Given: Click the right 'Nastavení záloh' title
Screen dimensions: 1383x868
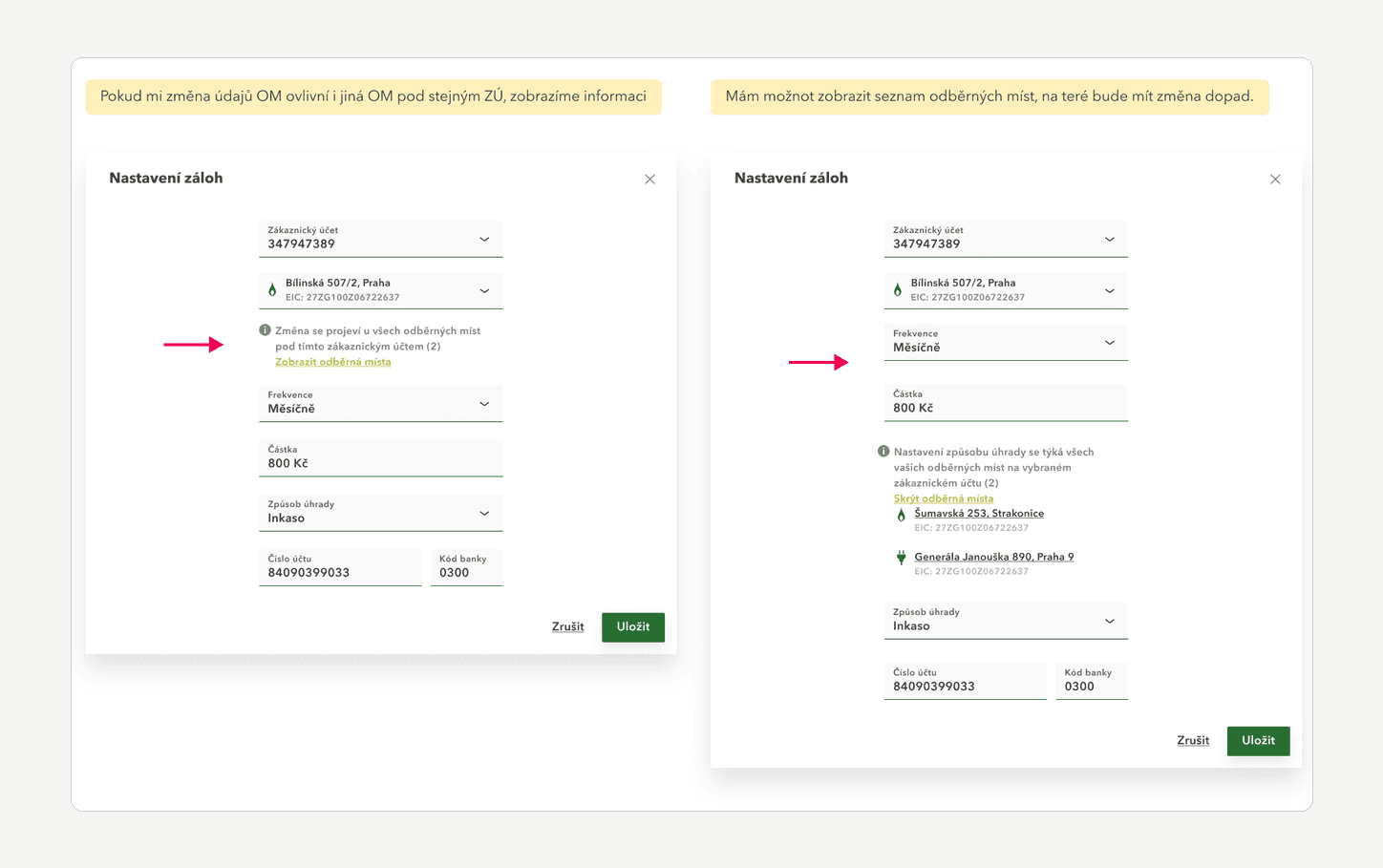Looking at the screenshot, I should (791, 178).
